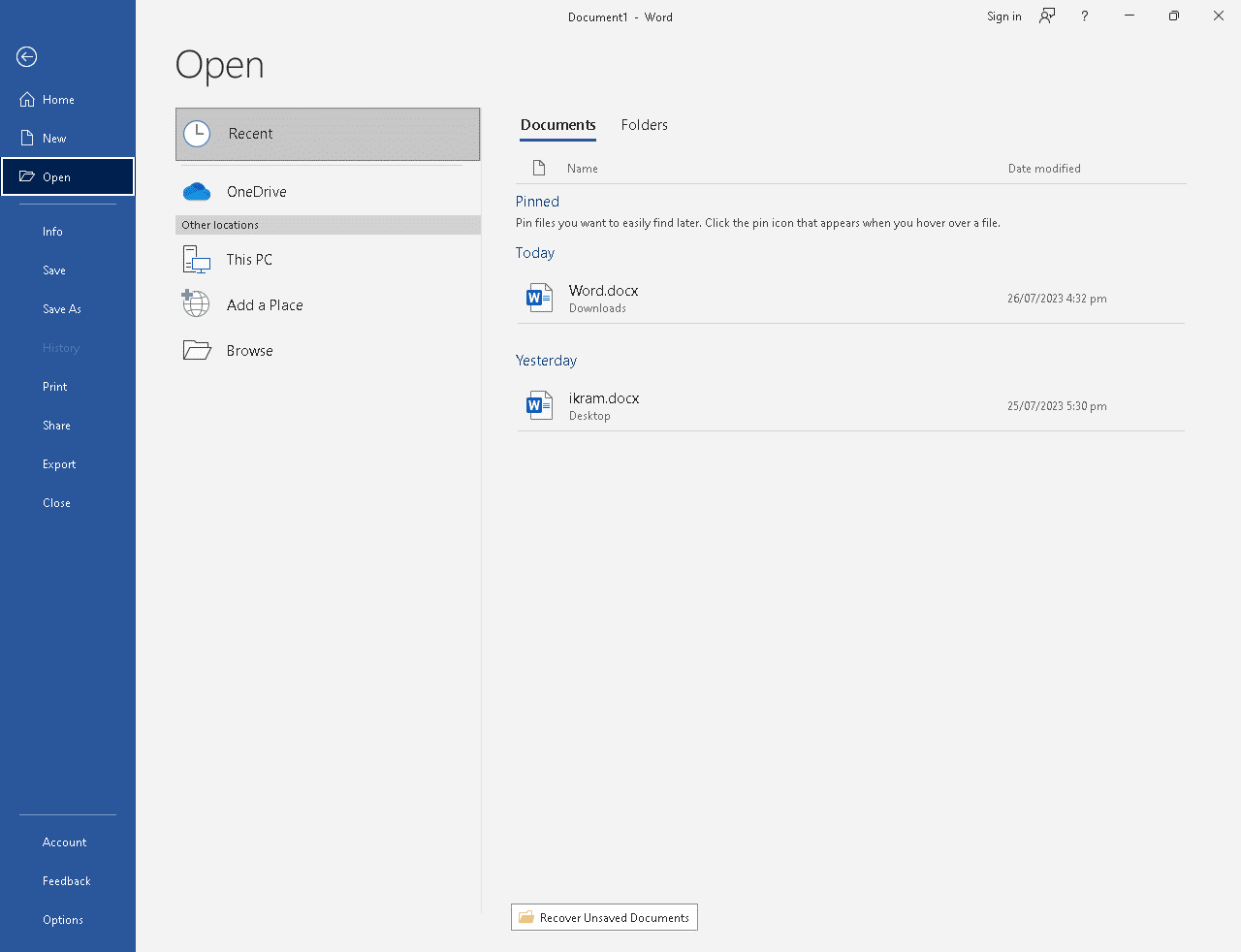1241x952 pixels.
Task: Select the OneDrive location label
Action: pos(257,192)
